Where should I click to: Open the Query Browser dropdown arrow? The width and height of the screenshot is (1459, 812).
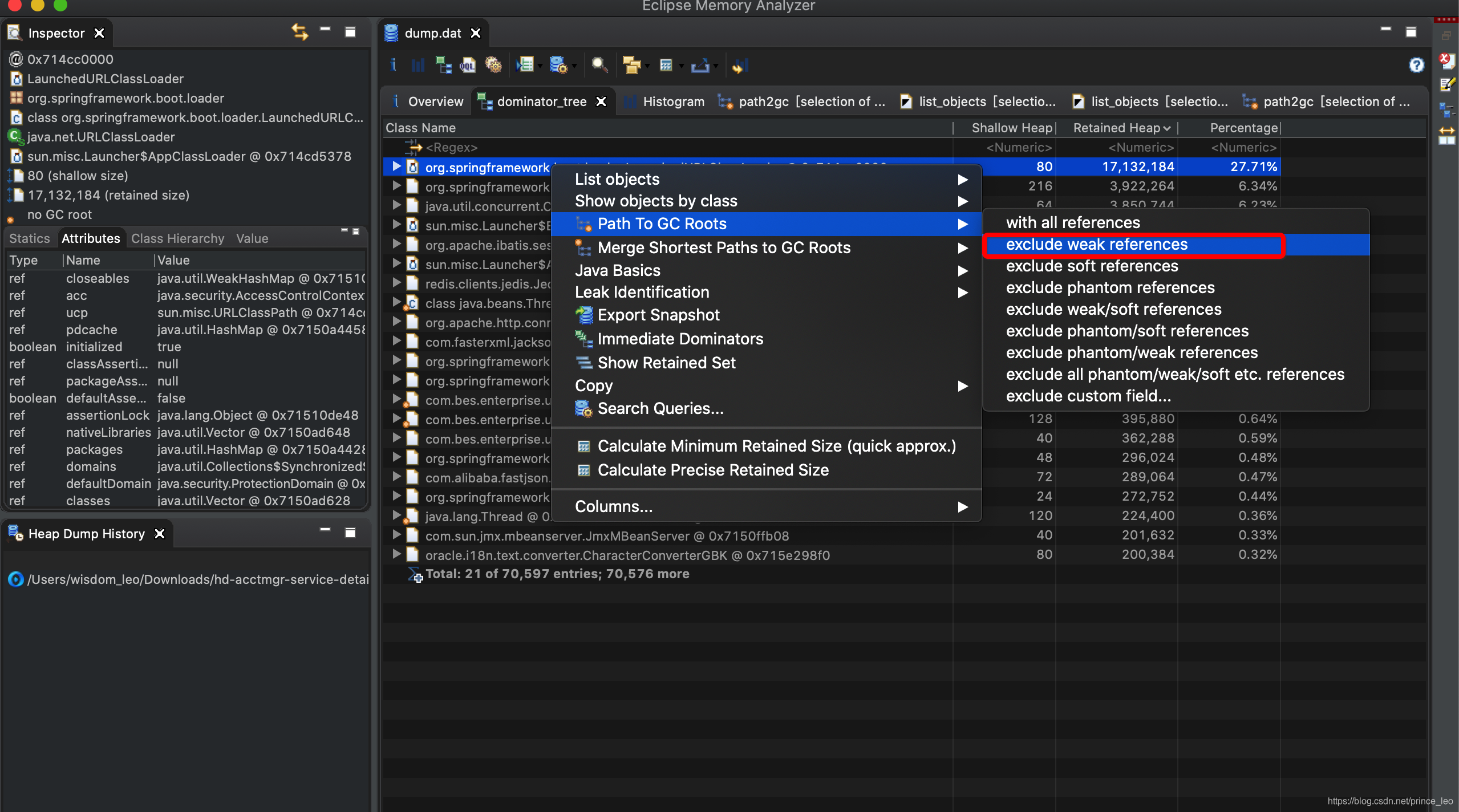click(574, 66)
